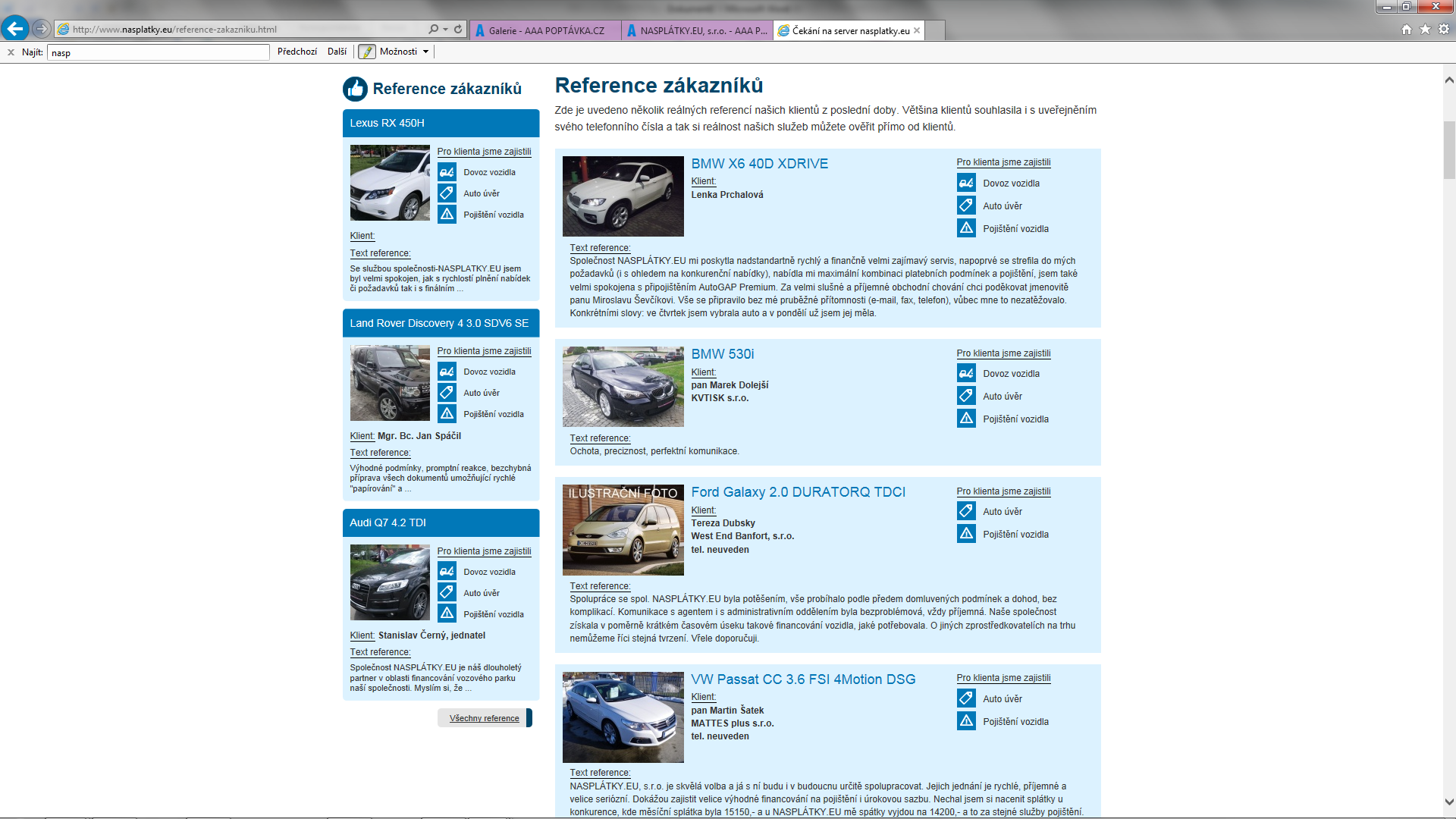Click the new tab button
This screenshot has height=819, width=1456.
935,30
